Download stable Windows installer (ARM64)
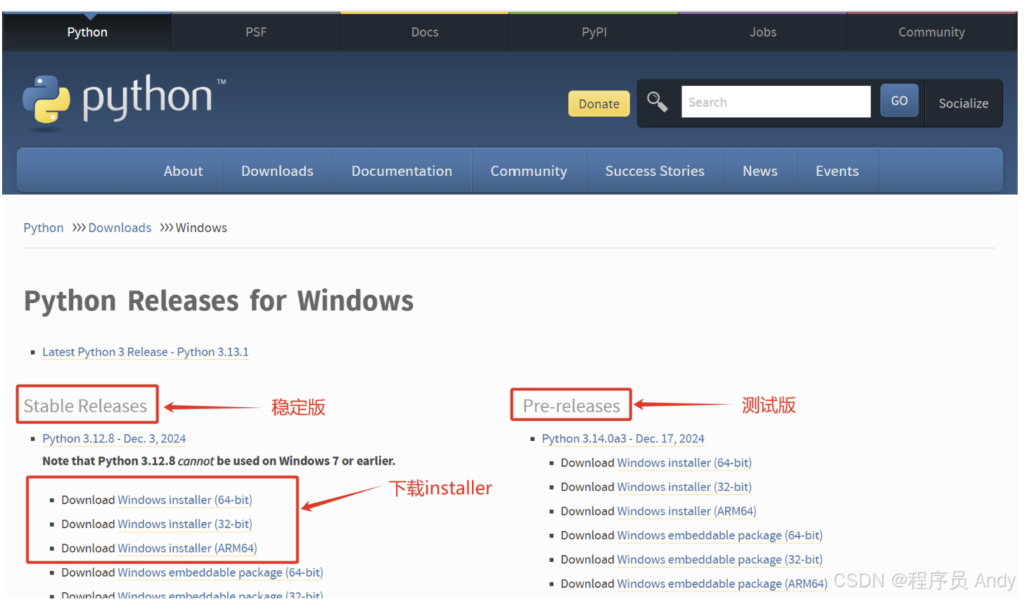The height and width of the screenshot is (609, 1024). 187,548
